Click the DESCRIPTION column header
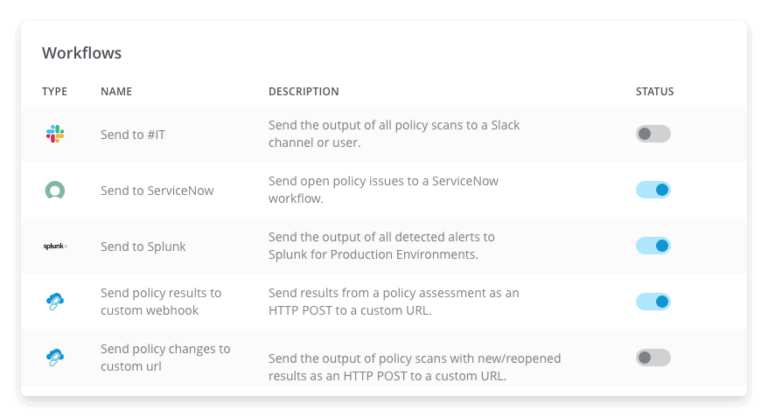 [303, 92]
